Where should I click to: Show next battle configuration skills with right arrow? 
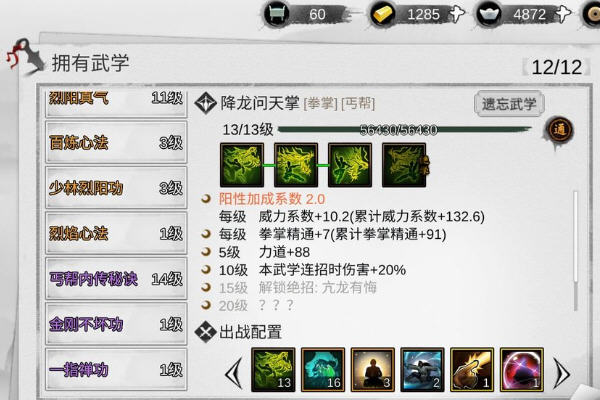[562, 374]
